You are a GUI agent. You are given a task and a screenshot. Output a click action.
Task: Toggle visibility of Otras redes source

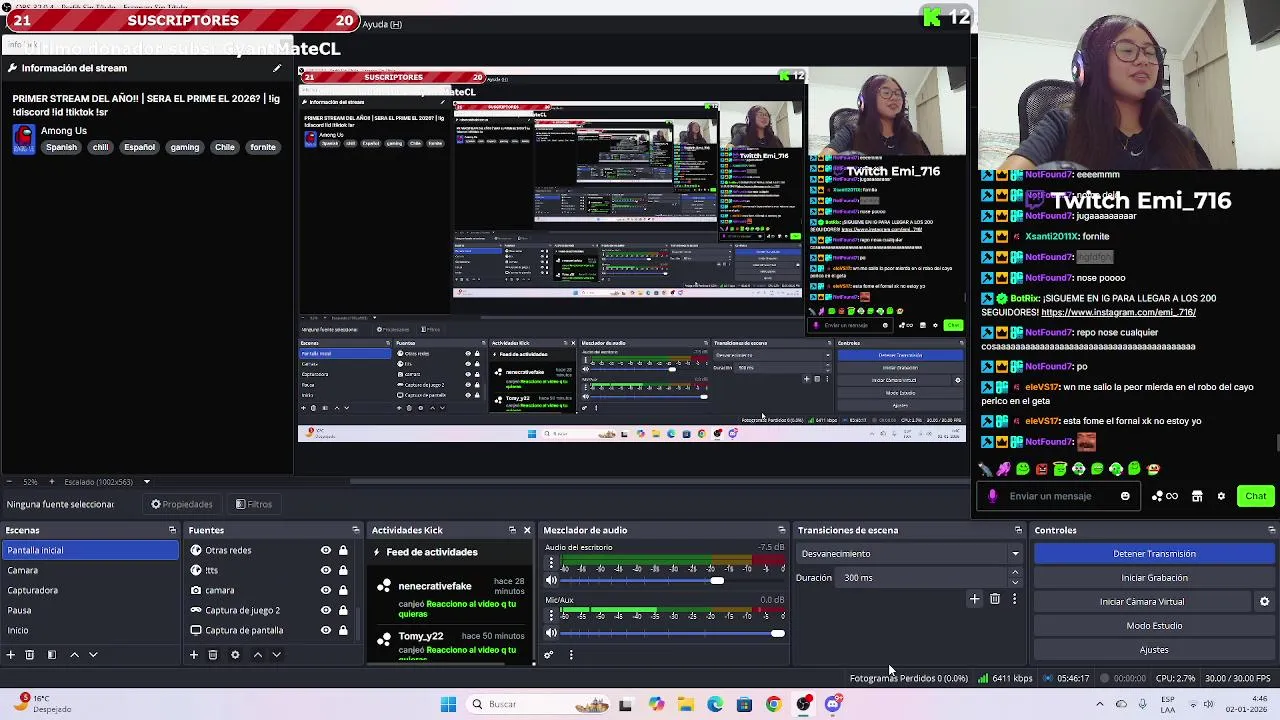(x=325, y=550)
